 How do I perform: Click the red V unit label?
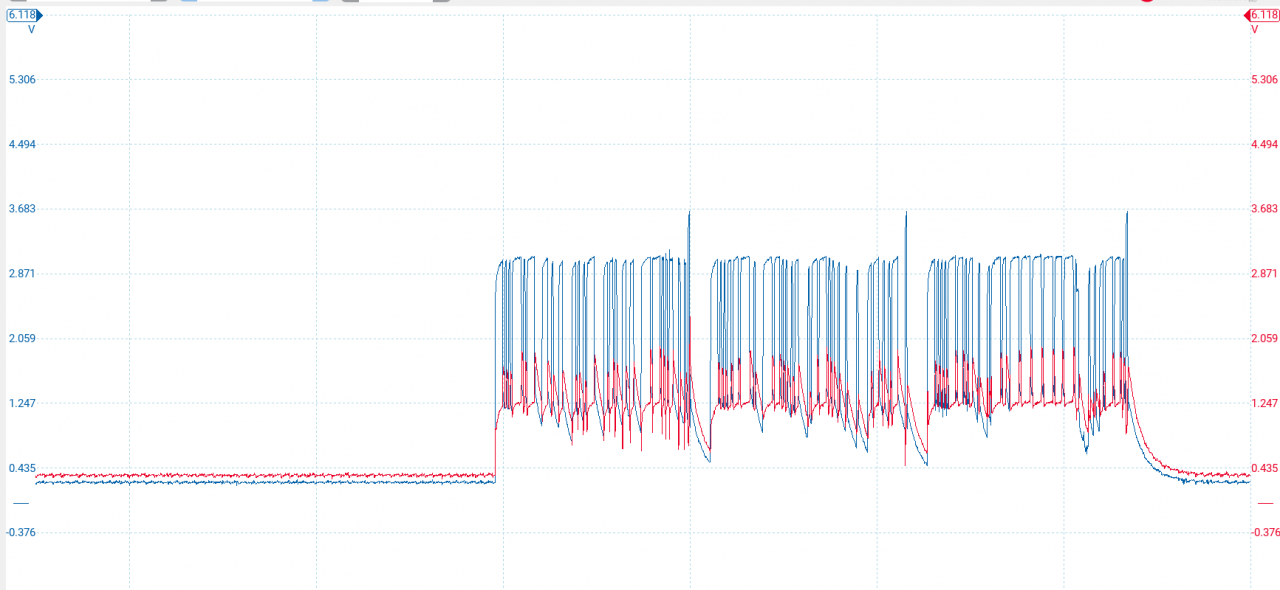(x=1255, y=30)
